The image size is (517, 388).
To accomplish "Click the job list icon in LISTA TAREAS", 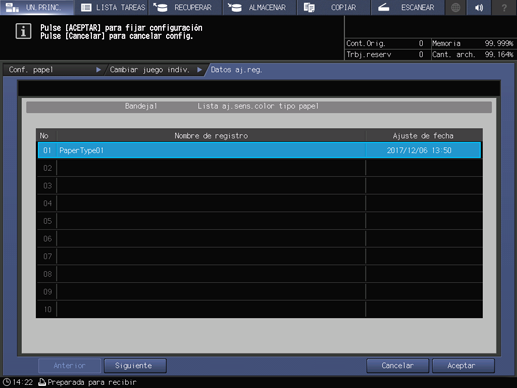I will (x=86, y=7).
